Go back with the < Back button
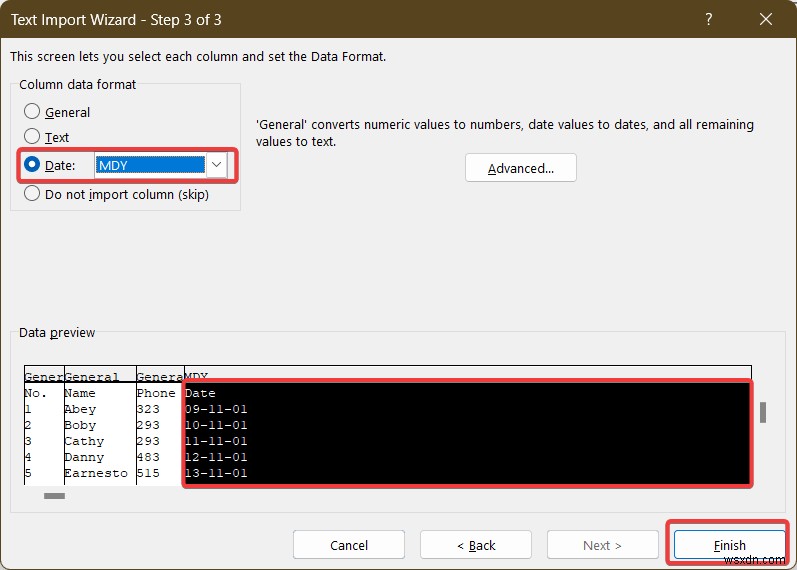The image size is (797, 570). click(x=476, y=545)
